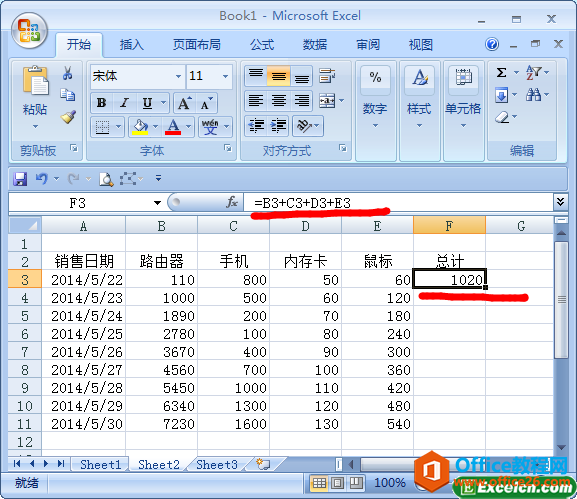Click the Merge and Center icon
577x499 pixels.
[x=327, y=100]
